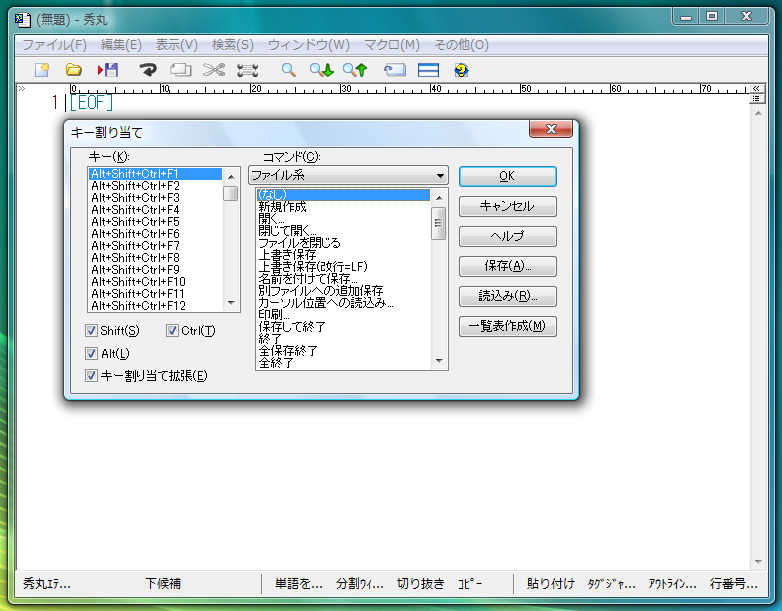Select Alt+Shift+Ctrl+F10 in key list

pos(155,282)
